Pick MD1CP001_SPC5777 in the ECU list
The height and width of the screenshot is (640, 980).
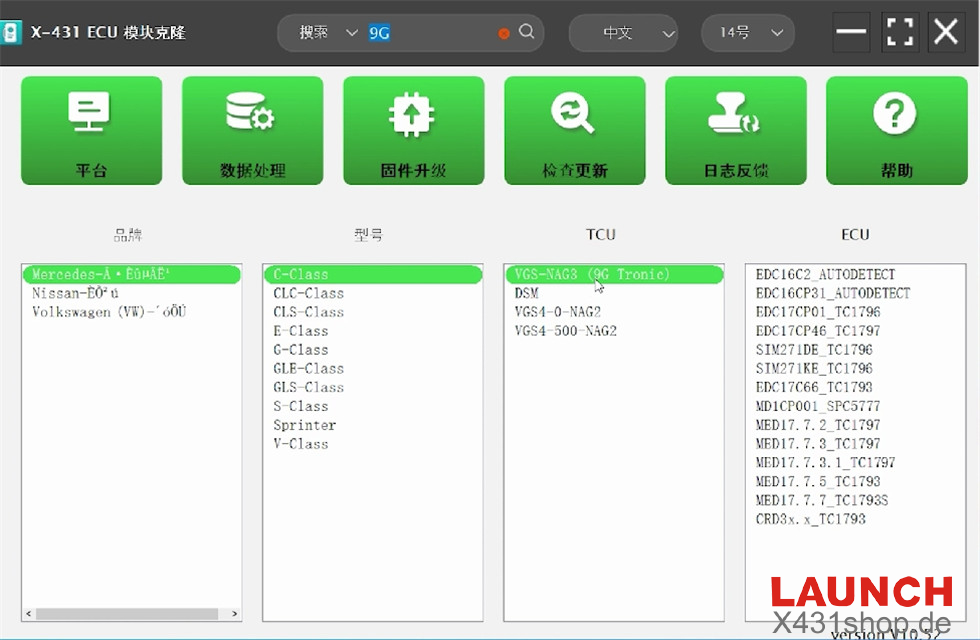[x=817, y=406]
